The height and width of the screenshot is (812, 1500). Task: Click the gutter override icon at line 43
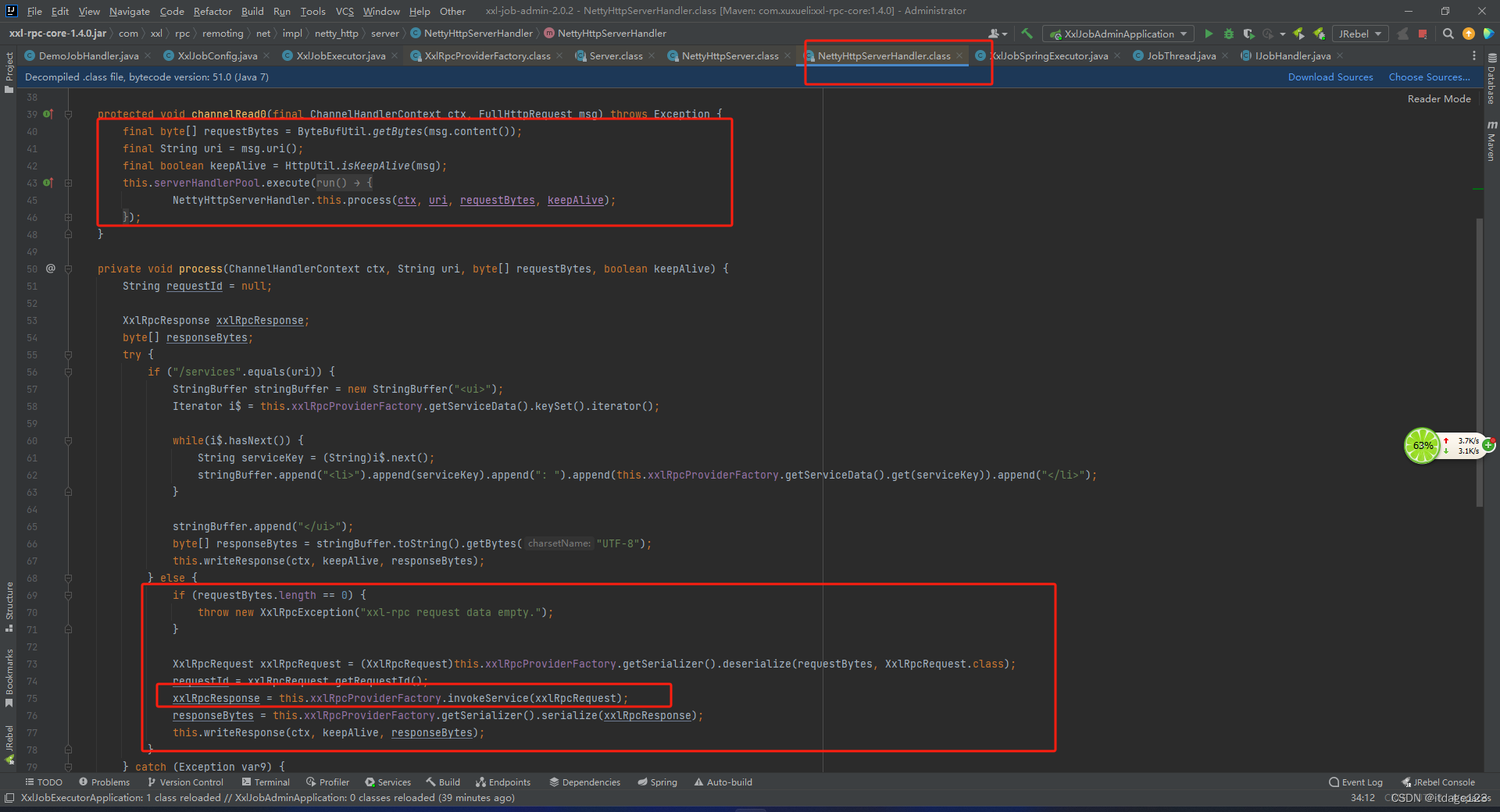48,183
